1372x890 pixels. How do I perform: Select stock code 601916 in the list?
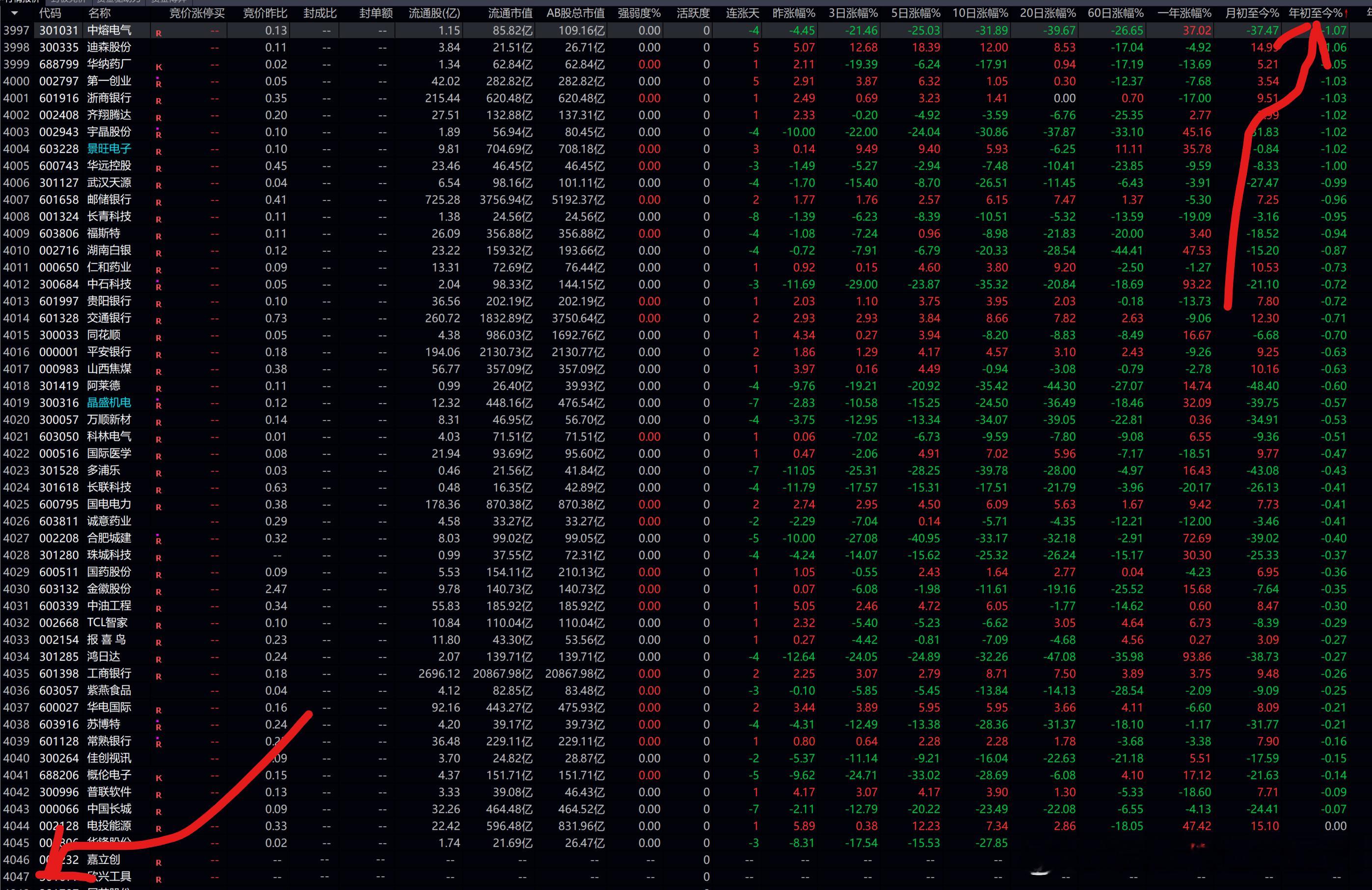[59, 98]
